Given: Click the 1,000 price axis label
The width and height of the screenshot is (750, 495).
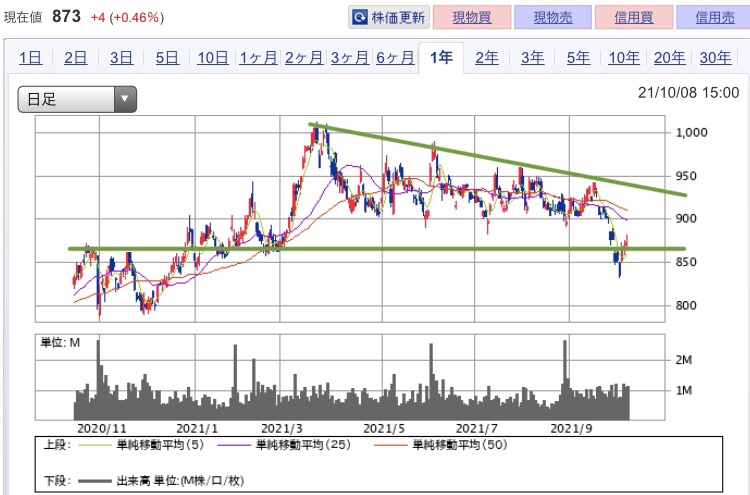Looking at the screenshot, I should pyautogui.click(x=691, y=132).
